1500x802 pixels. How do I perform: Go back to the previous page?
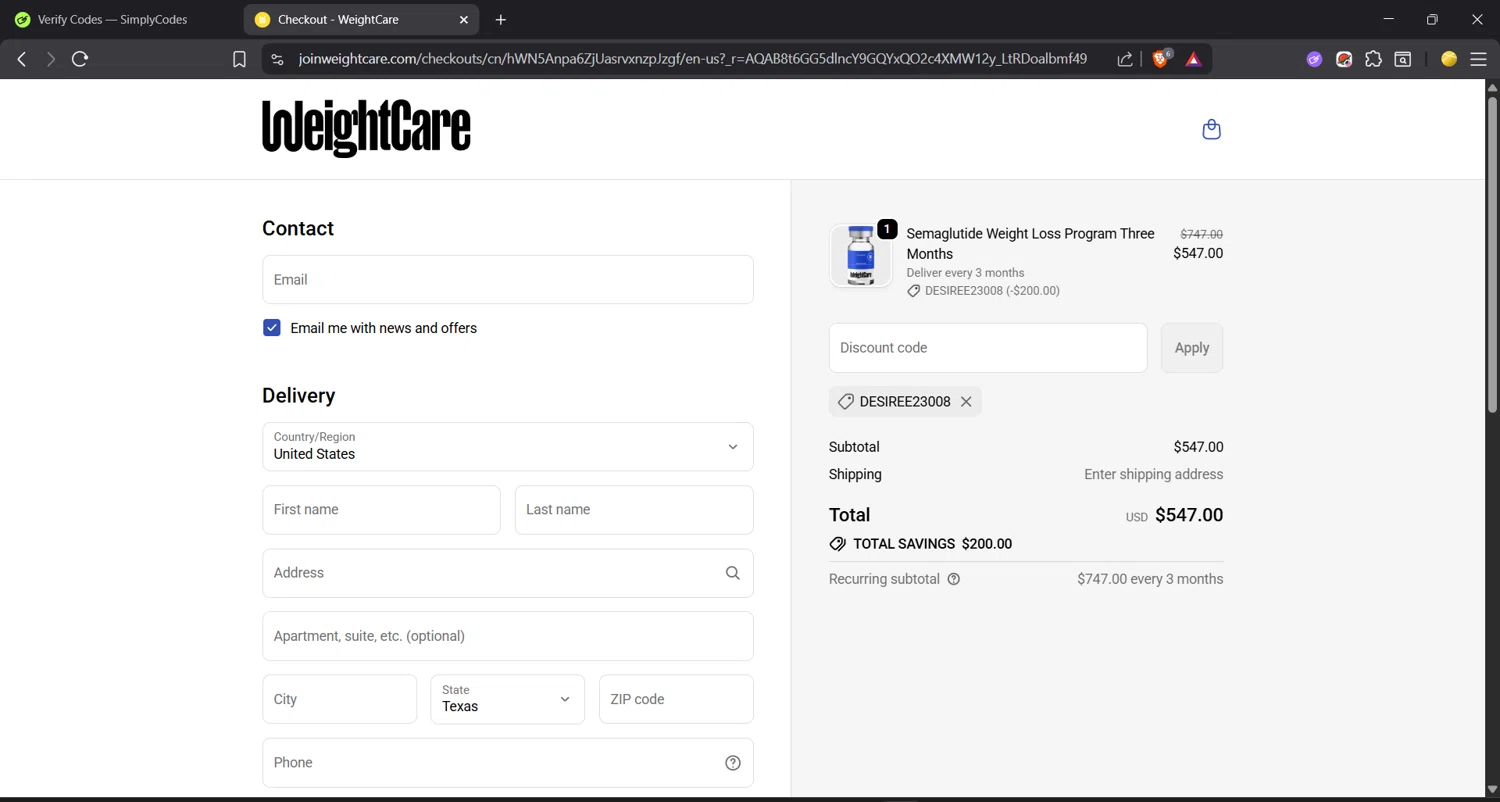point(22,59)
